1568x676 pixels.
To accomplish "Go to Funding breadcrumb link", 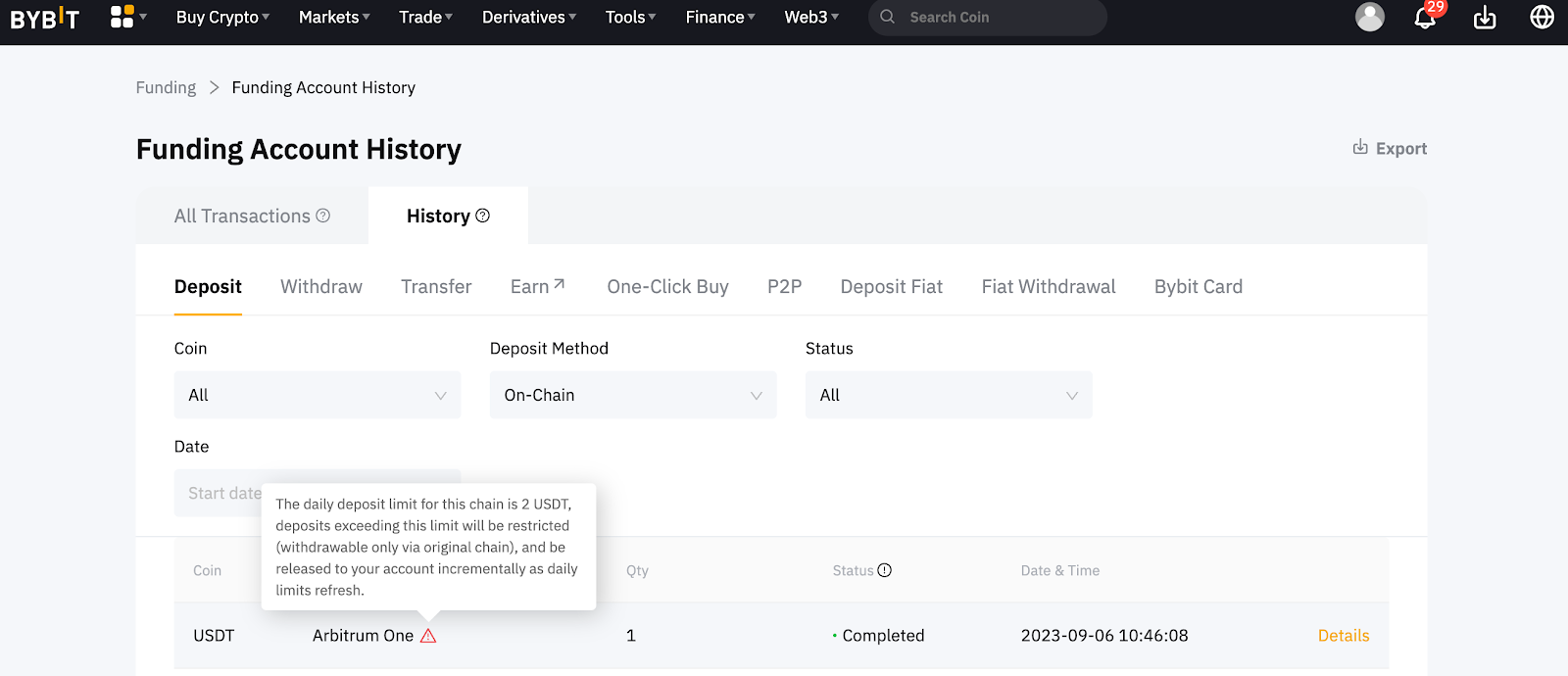I will tap(166, 87).
